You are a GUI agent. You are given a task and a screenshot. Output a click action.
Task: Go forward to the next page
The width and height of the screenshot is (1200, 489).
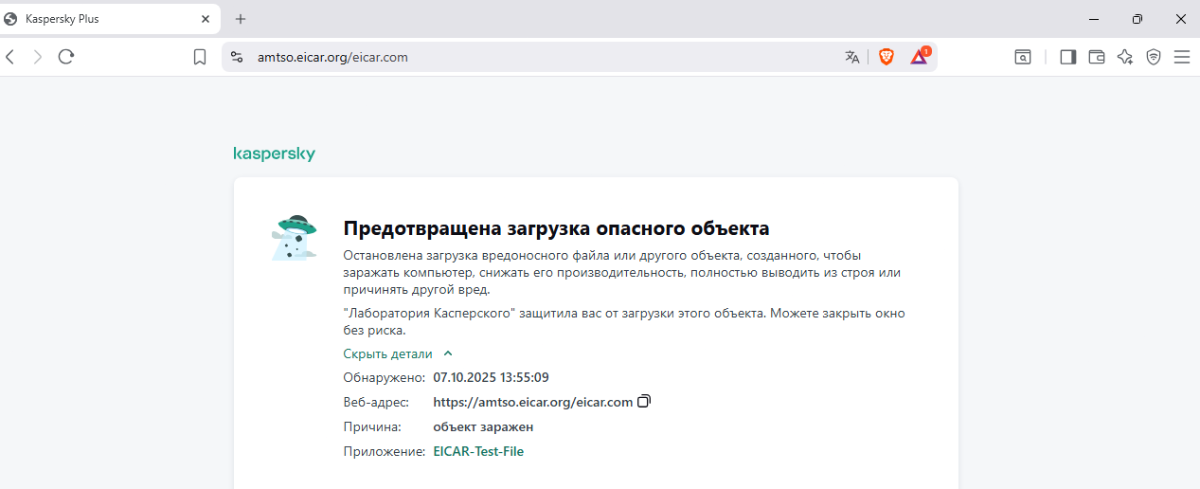tap(38, 57)
